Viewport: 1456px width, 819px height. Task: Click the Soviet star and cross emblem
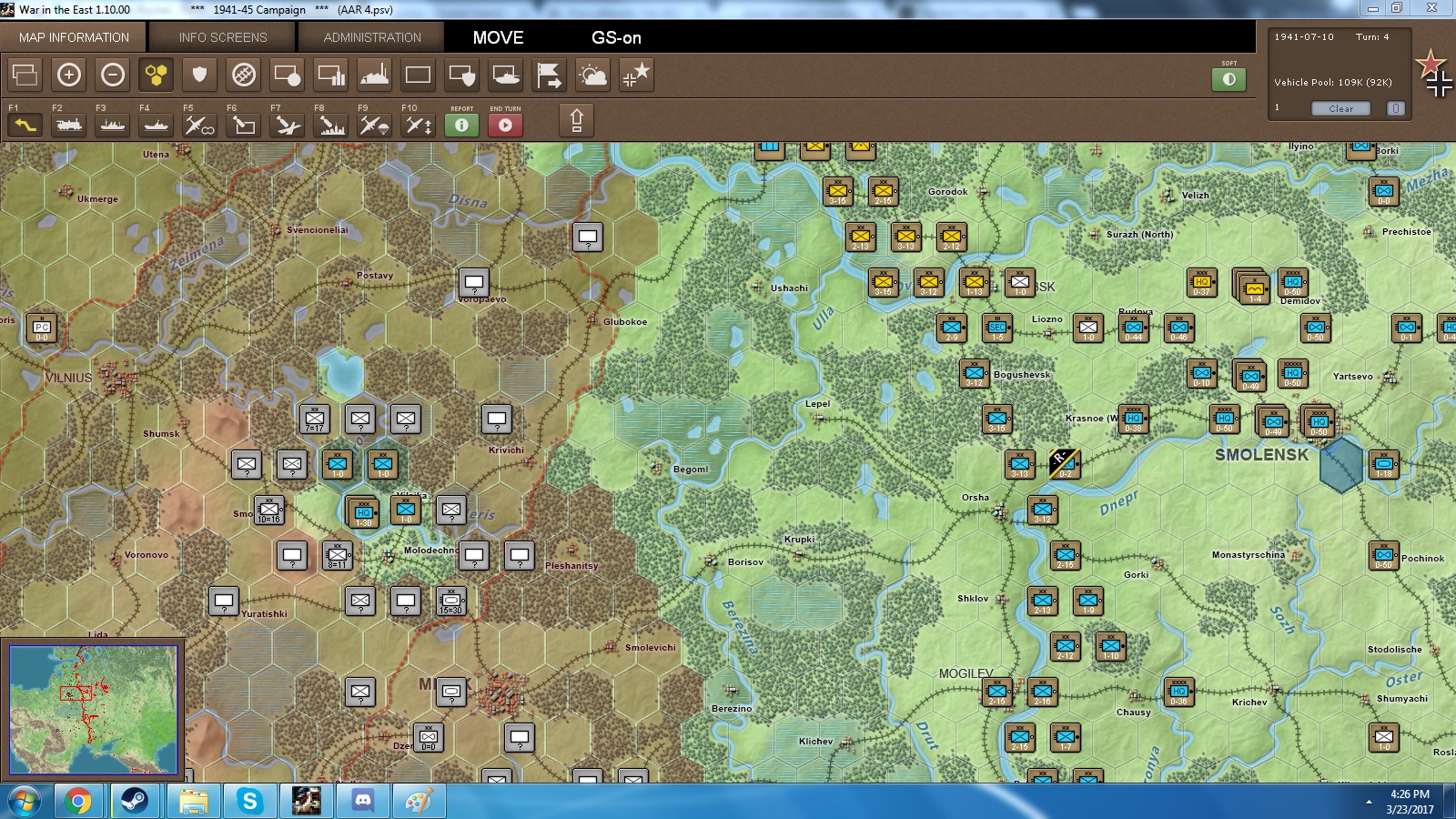click(x=1435, y=74)
